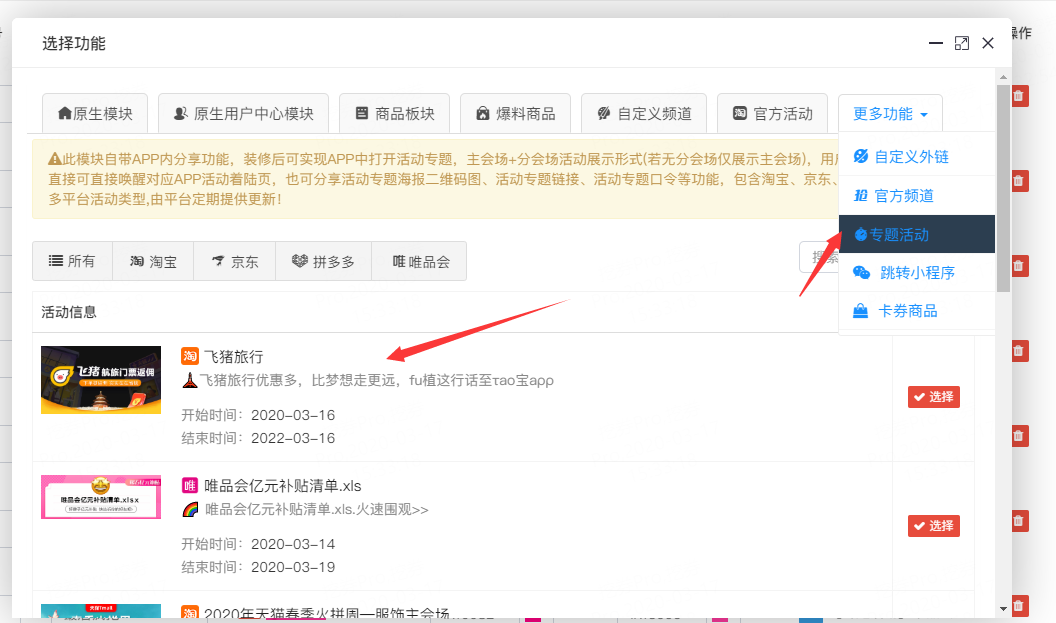This screenshot has width=1056, height=623.
Task: Click the list icon on 商品板块 tab
Action: tap(362, 113)
